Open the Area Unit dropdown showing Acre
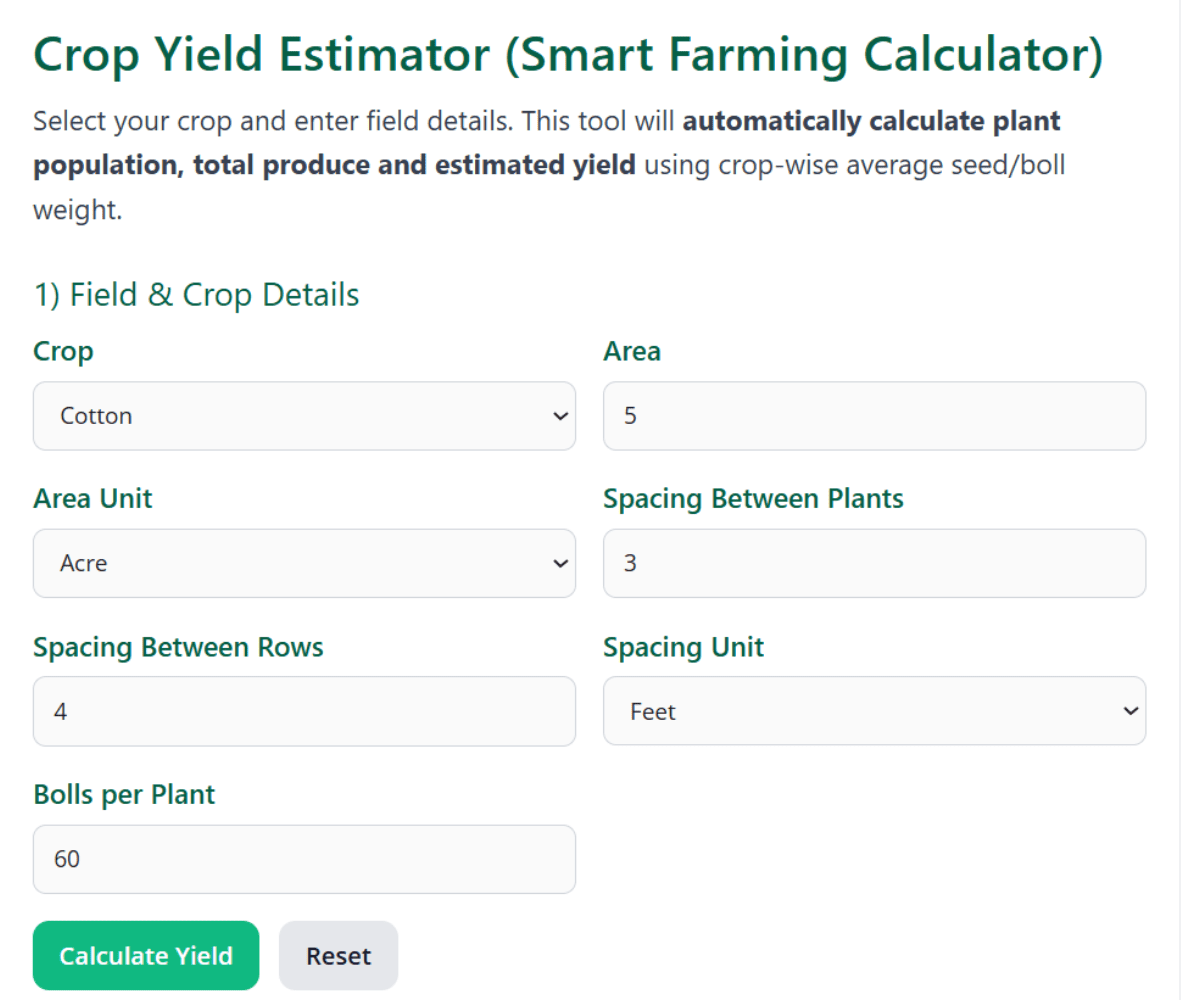This screenshot has width=1200, height=1000. (x=304, y=563)
